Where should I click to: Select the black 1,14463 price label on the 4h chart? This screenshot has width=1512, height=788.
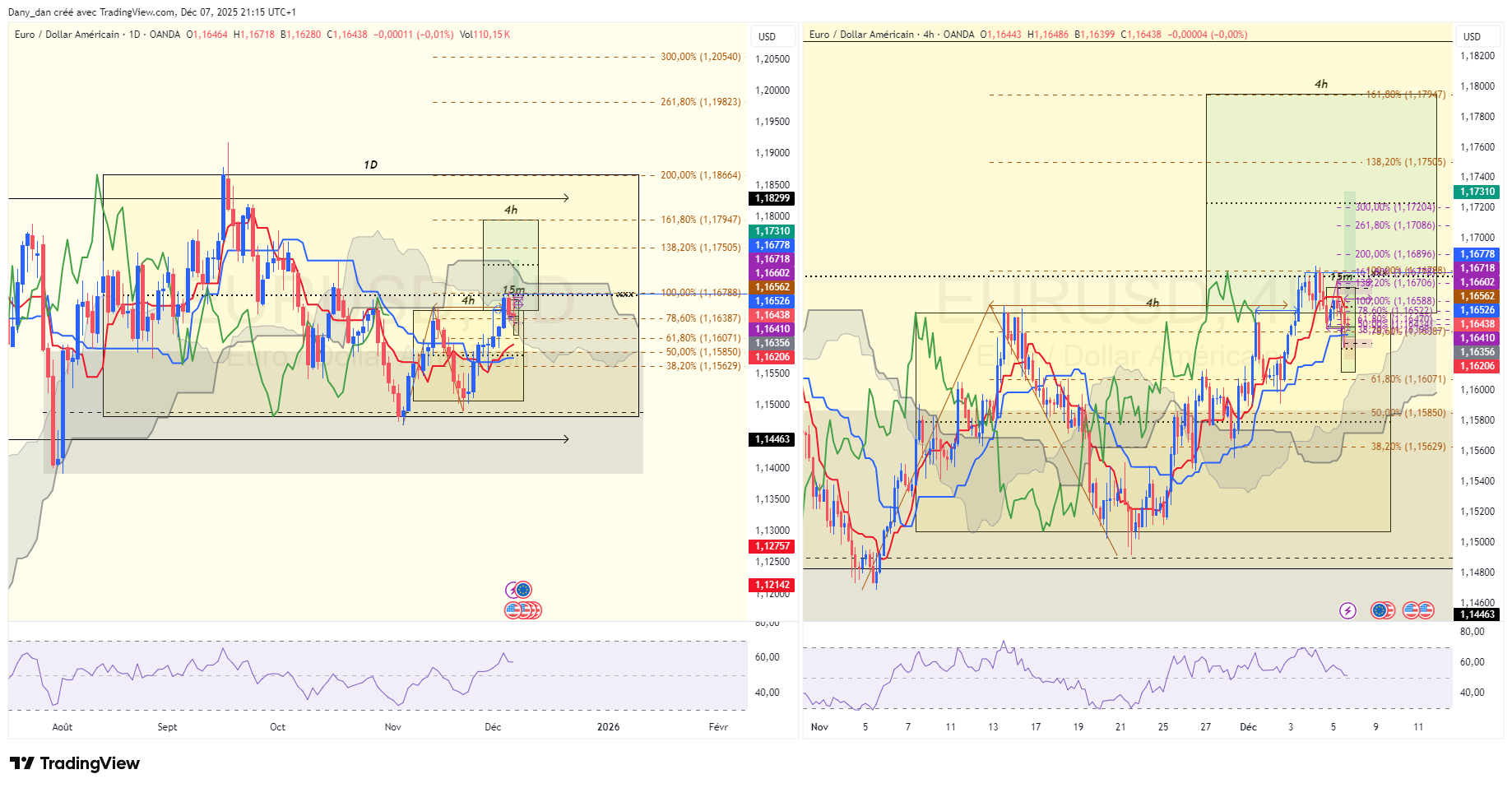click(x=1477, y=614)
